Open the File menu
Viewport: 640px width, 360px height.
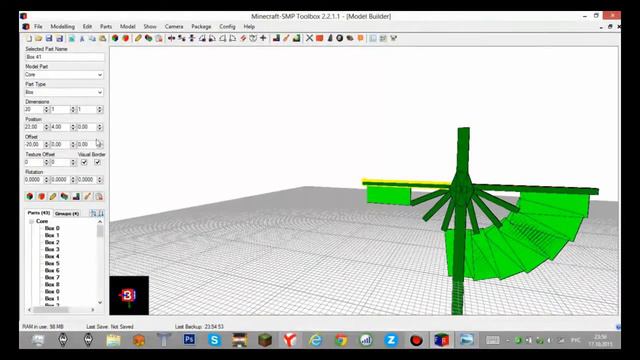pos(38,27)
